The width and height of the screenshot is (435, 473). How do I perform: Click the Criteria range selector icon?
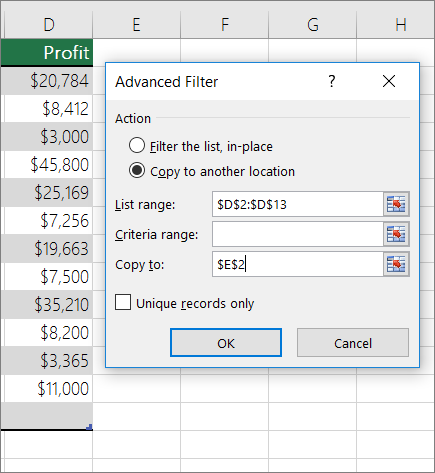pyautogui.click(x=396, y=234)
